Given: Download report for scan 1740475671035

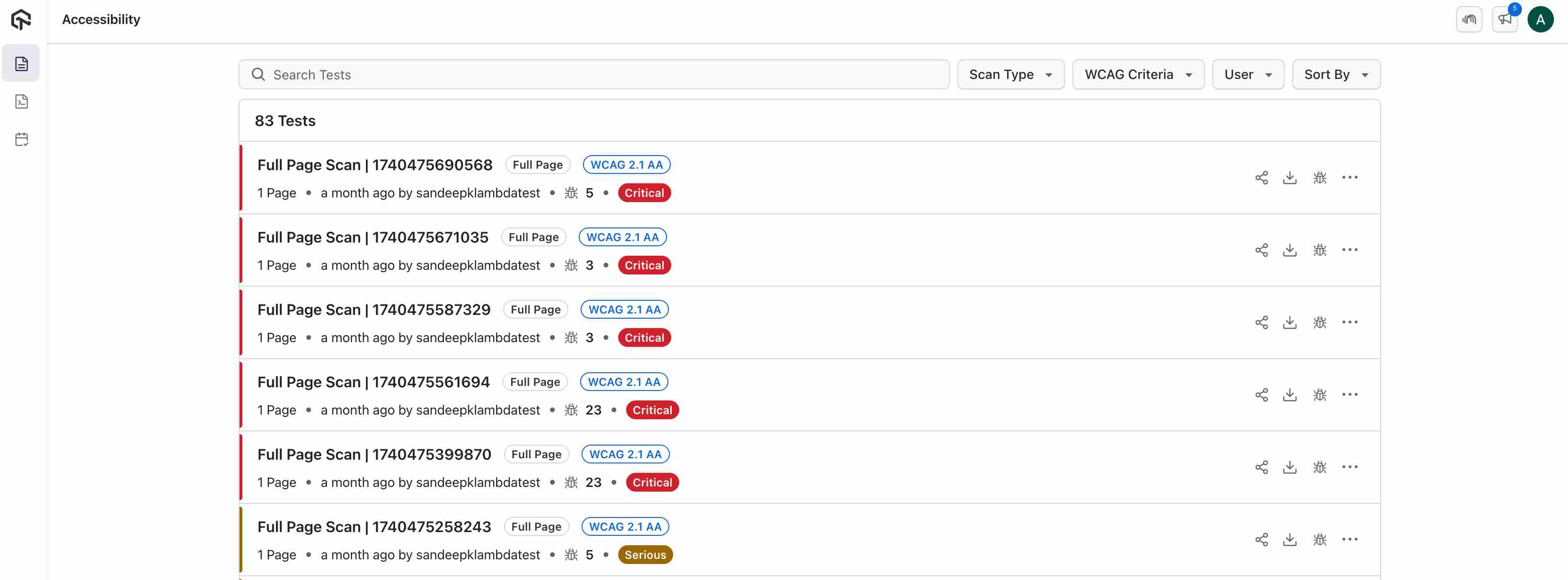Looking at the screenshot, I should point(1289,251).
